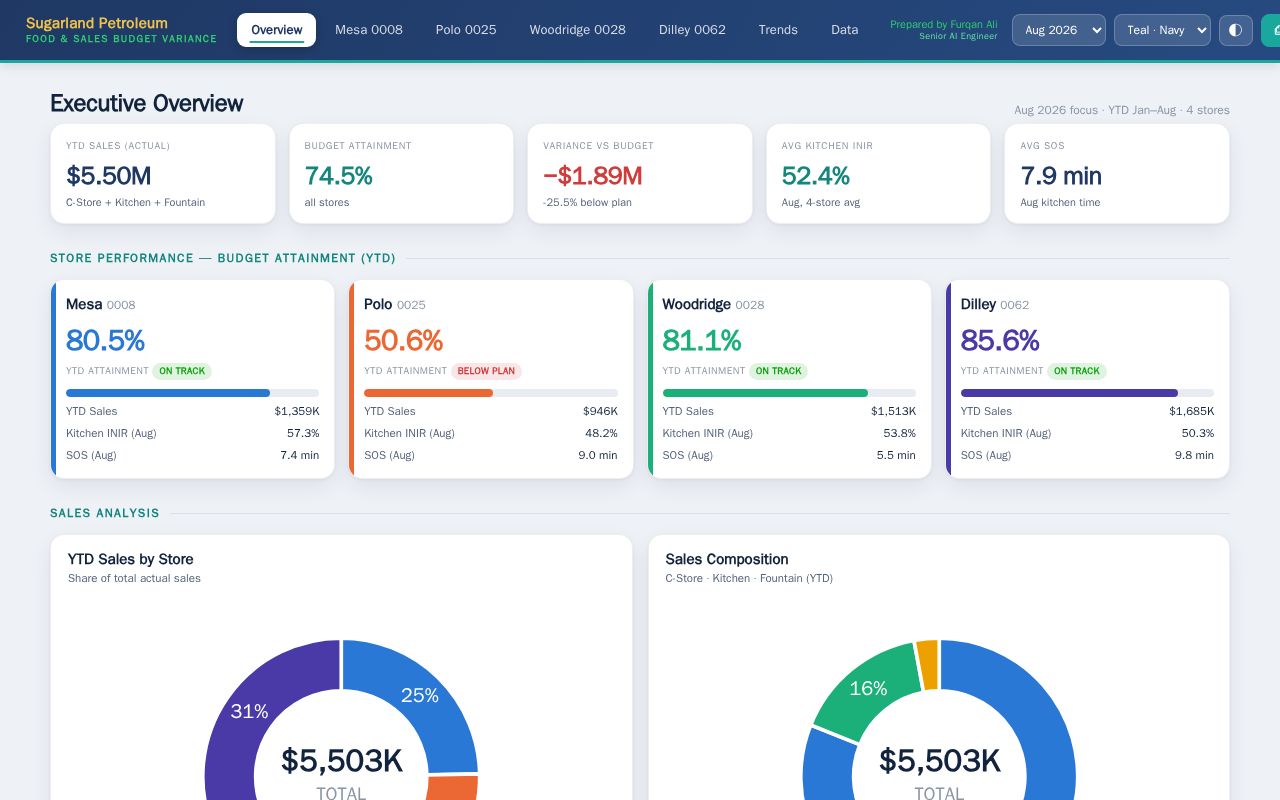
Task: Switch to the Data tab
Action: (x=845, y=30)
